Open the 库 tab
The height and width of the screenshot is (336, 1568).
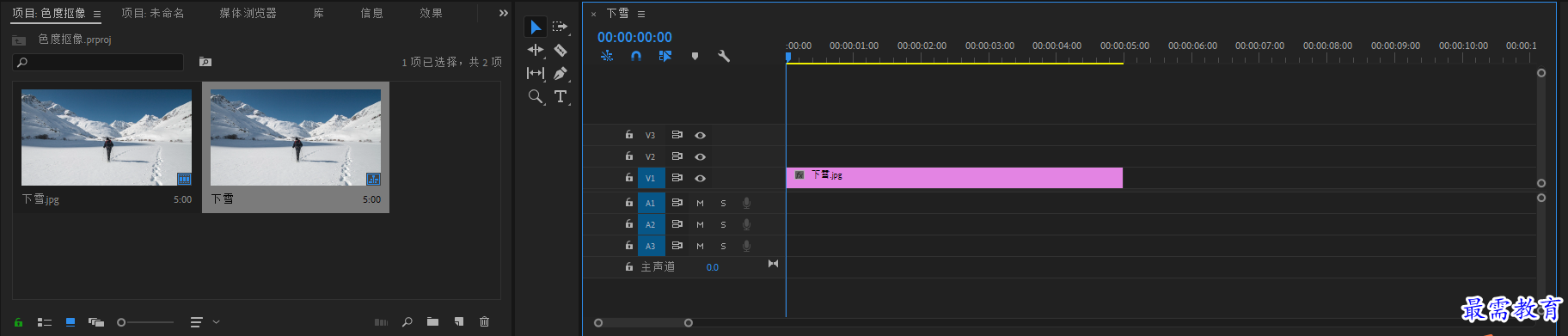coord(319,13)
